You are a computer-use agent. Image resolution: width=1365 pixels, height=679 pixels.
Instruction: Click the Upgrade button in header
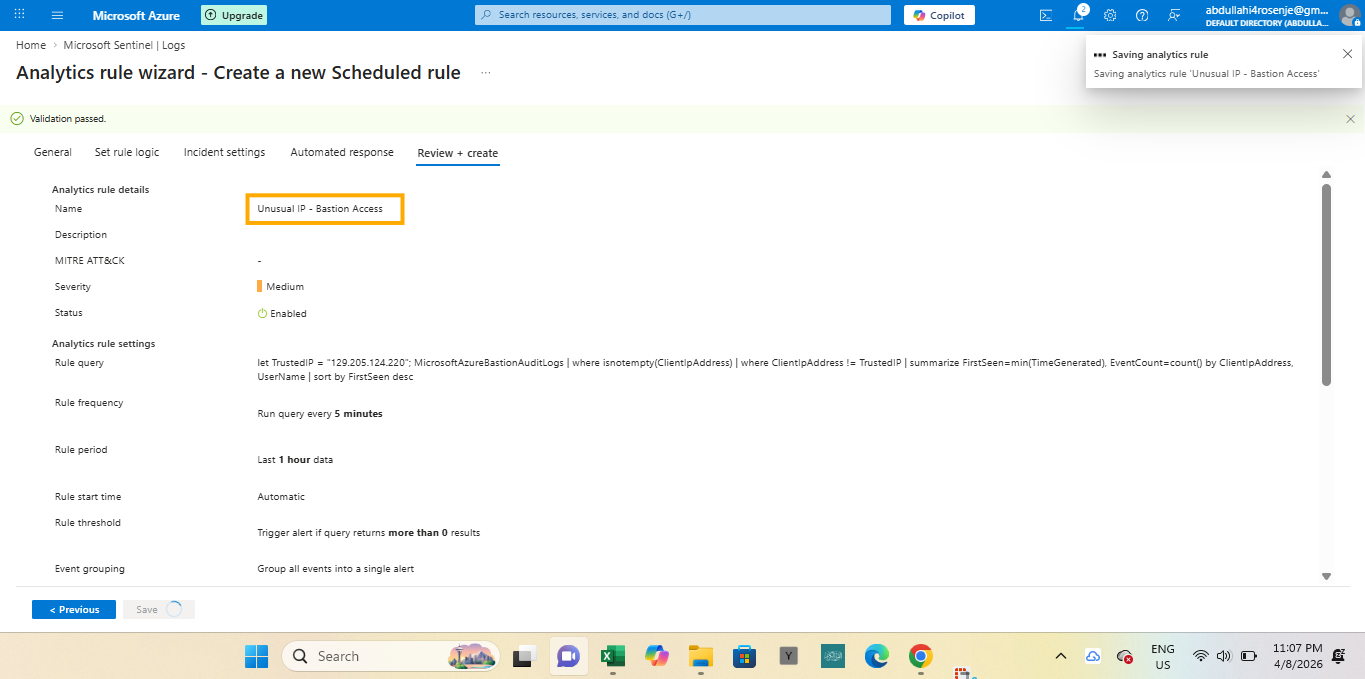234,15
